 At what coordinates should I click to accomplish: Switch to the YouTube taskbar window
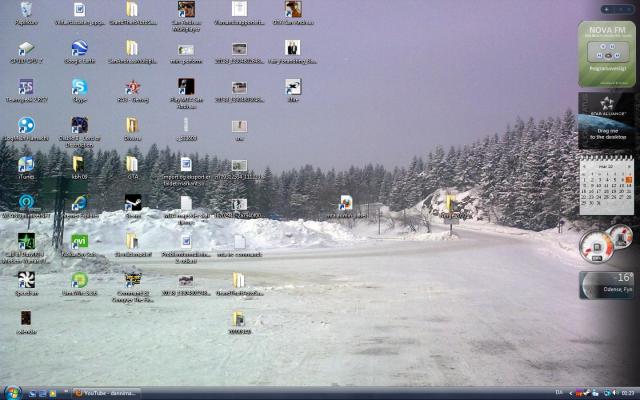click(110, 393)
